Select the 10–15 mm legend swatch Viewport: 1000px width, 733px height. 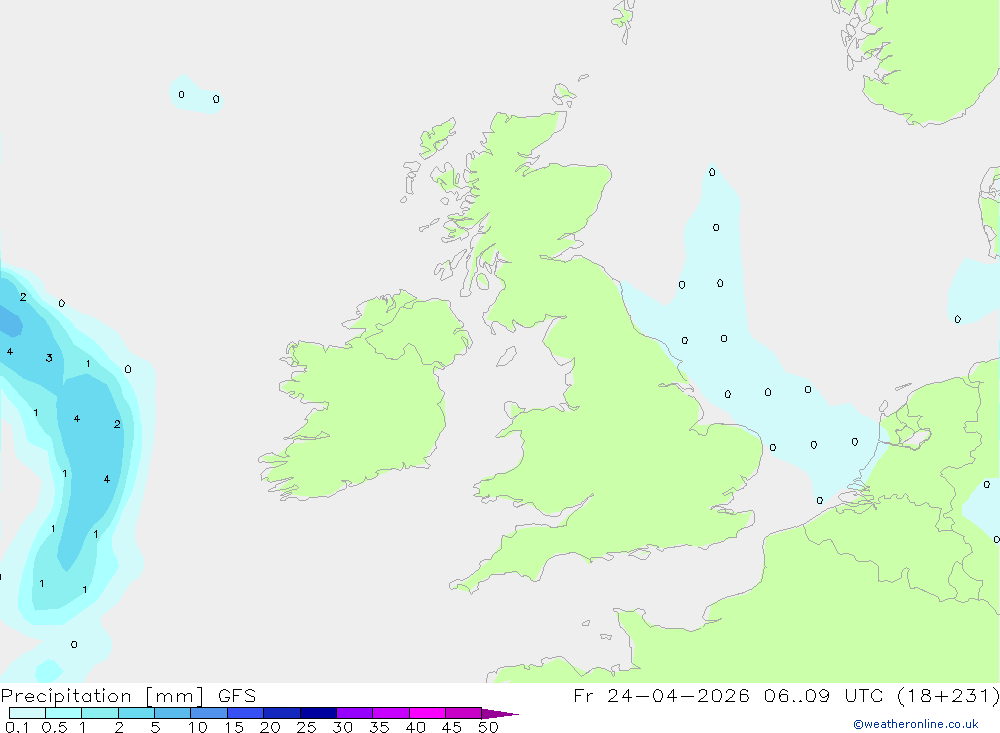209,713
